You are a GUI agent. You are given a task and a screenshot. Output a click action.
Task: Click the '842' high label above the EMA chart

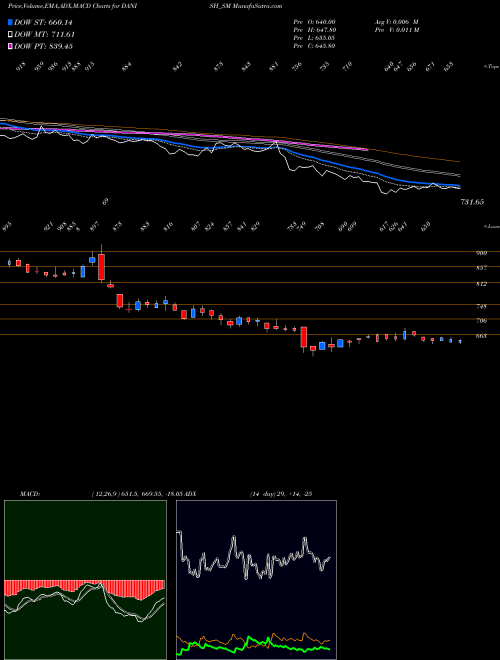tap(178, 66)
